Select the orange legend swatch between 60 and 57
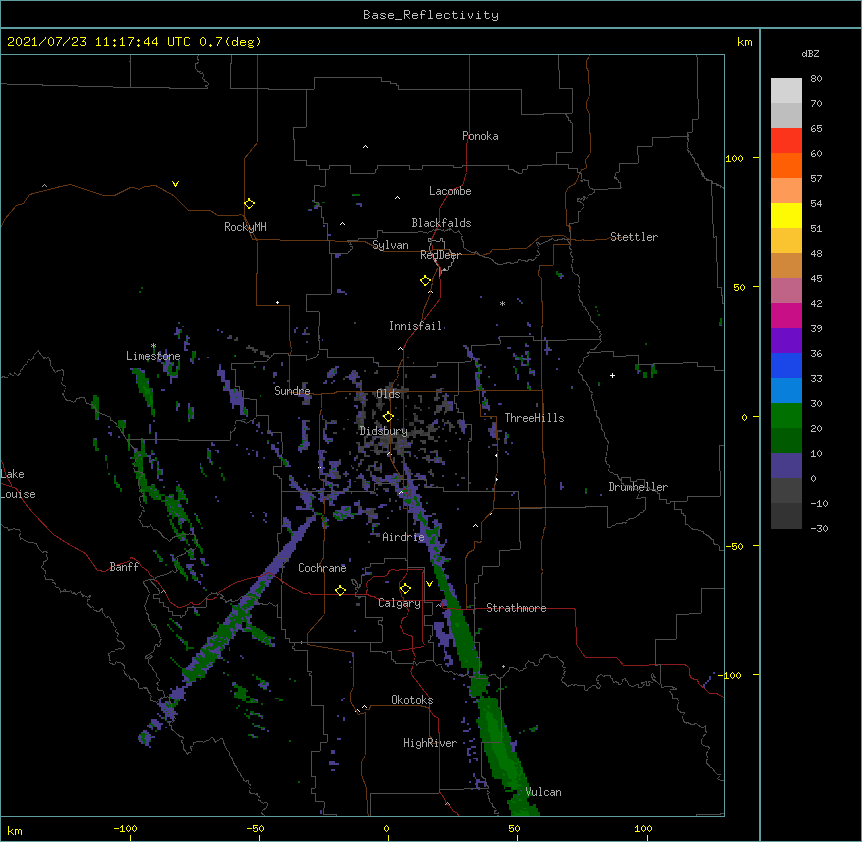The image size is (862, 842). [786, 165]
